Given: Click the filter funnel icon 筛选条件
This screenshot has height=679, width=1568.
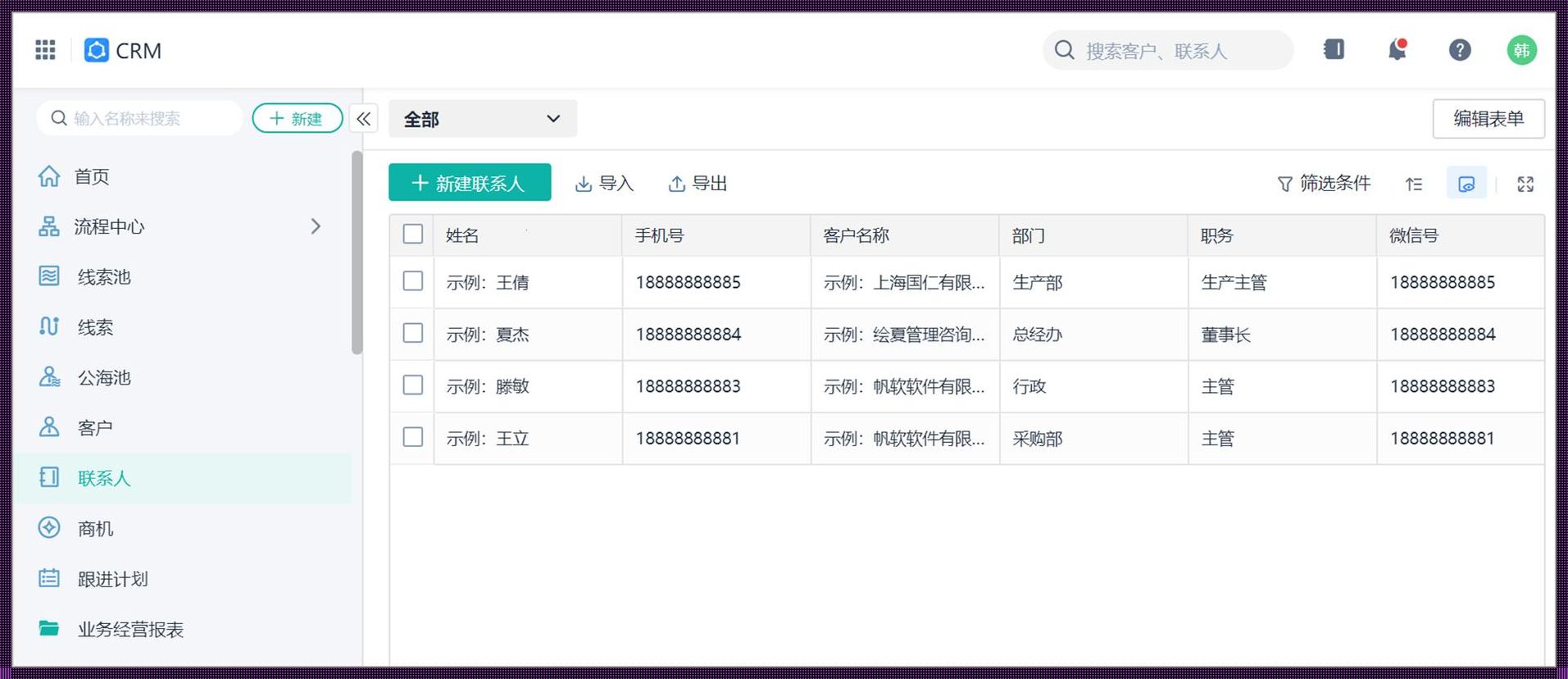Looking at the screenshot, I should (1284, 184).
